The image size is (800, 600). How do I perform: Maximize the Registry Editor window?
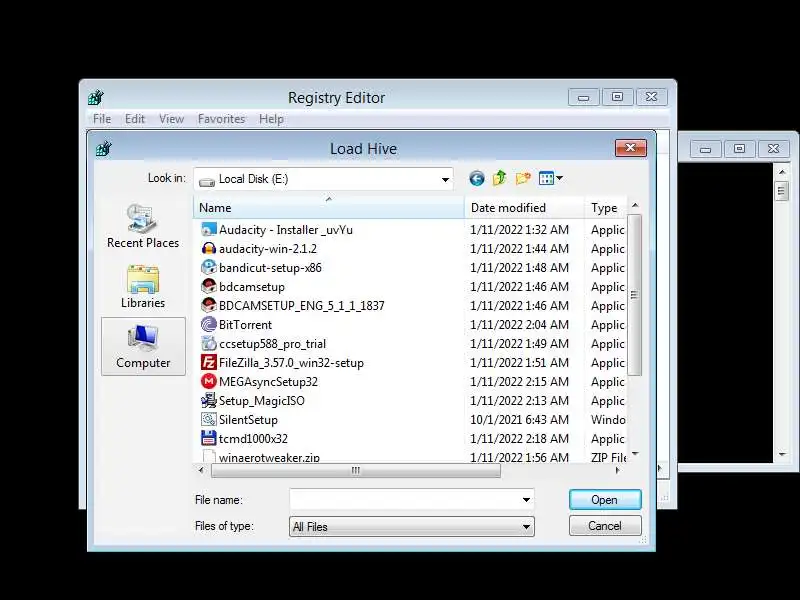617,97
